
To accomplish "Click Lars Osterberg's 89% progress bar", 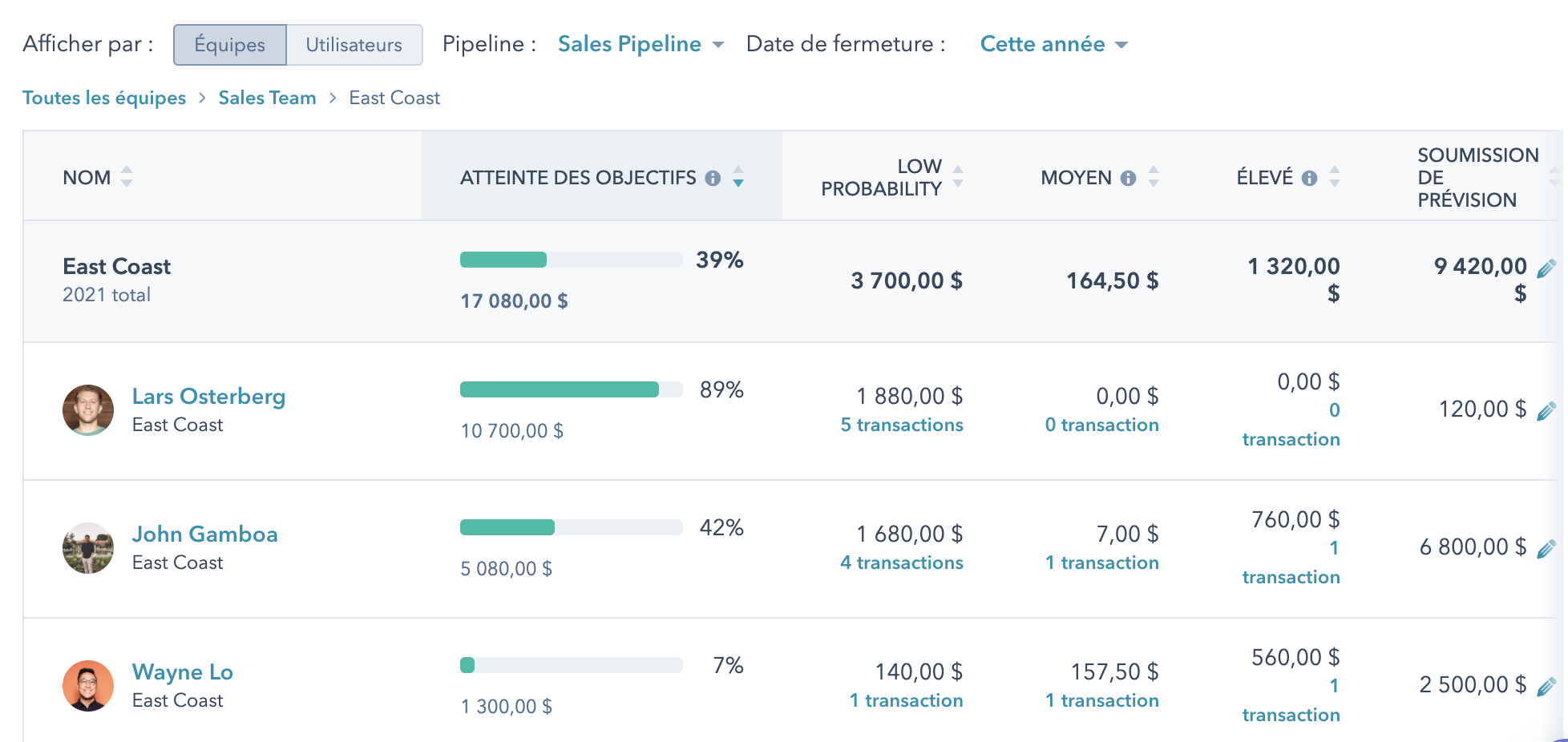I will click(x=572, y=389).
